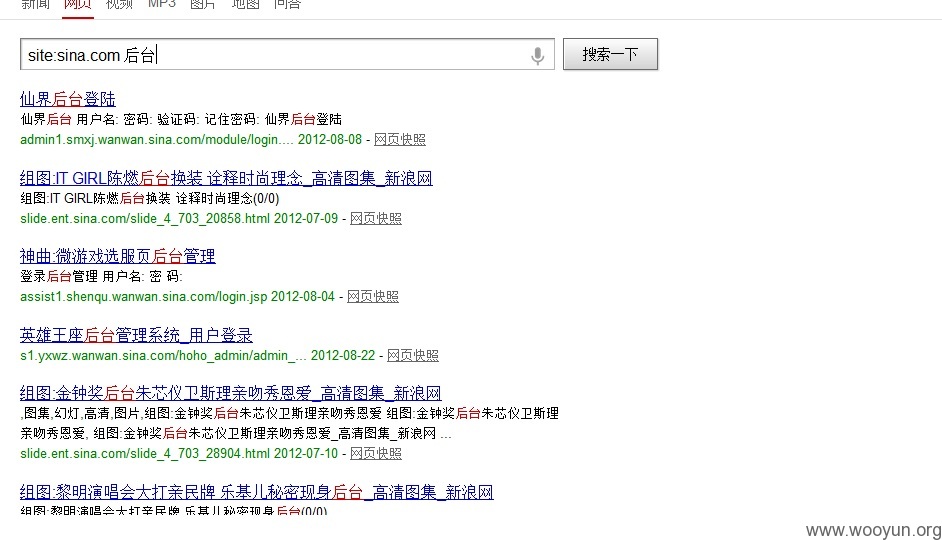Viewport: 942px width, 540px height.
Task: Select the 网页 tab
Action: (77, 4)
